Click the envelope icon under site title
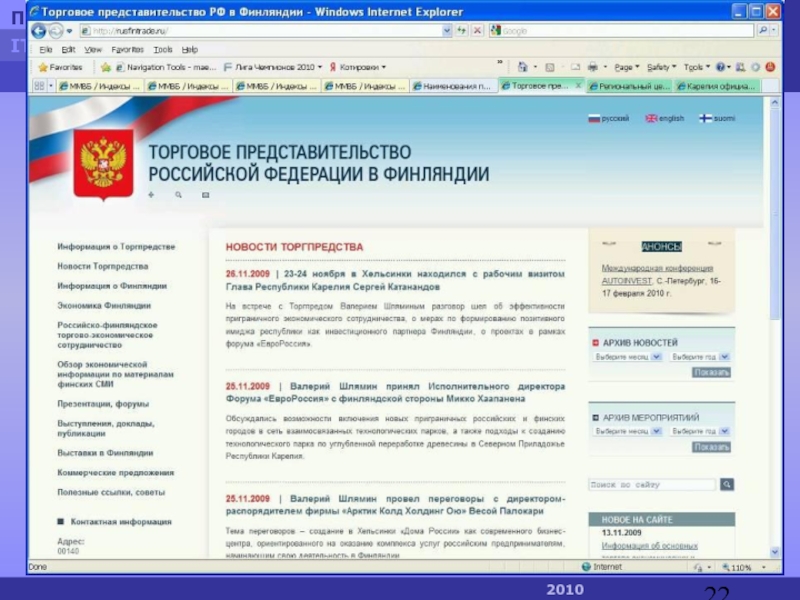The width and height of the screenshot is (800, 600). 206,195
